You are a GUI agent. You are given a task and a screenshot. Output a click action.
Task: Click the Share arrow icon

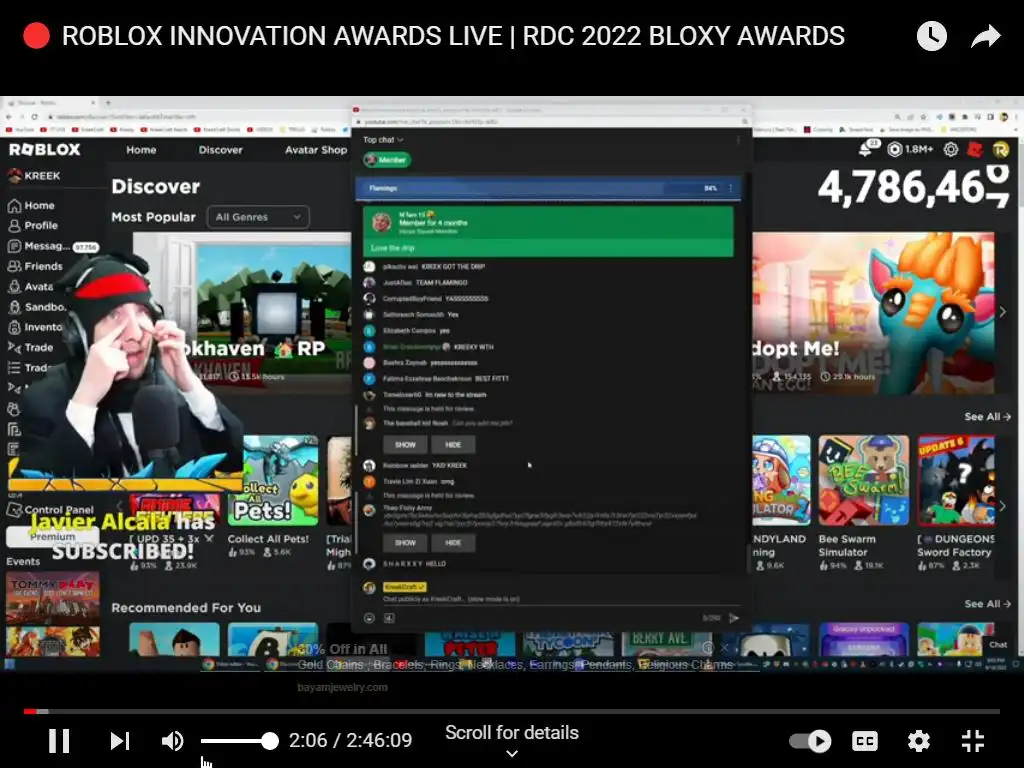pyautogui.click(x=985, y=36)
